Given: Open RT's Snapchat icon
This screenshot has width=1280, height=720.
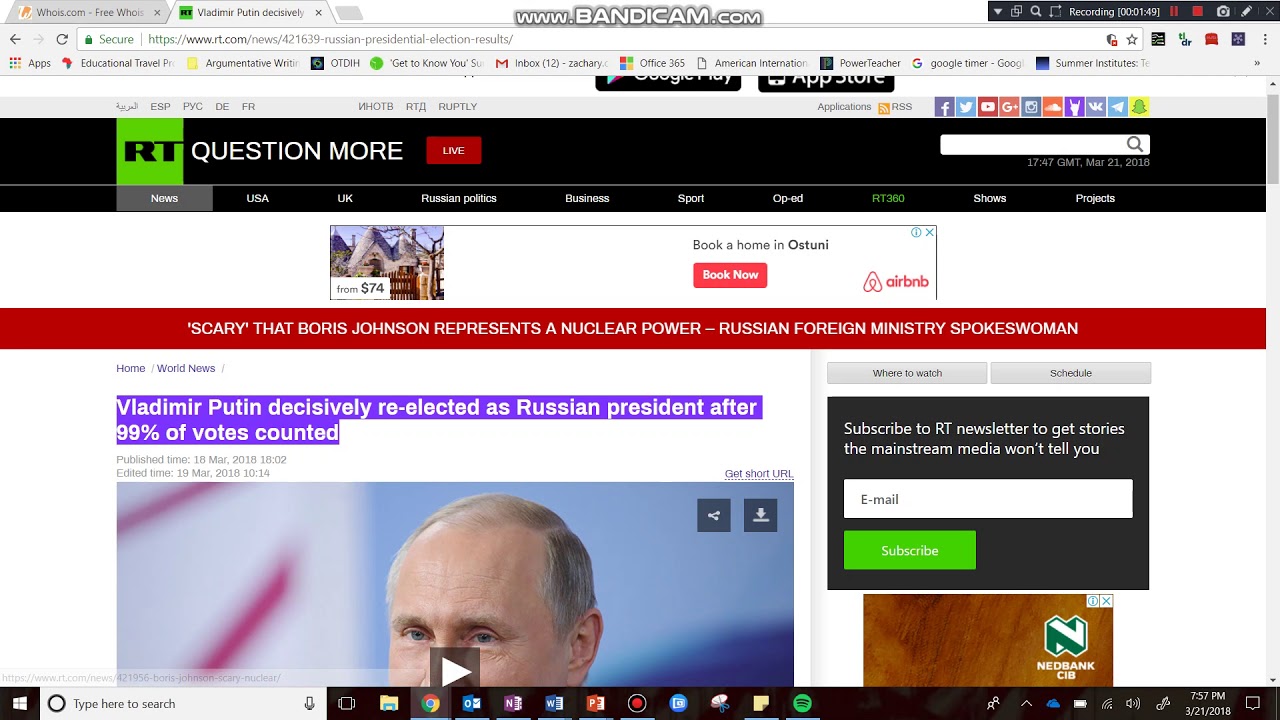Looking at the screenshot, I should (1139, 107).
